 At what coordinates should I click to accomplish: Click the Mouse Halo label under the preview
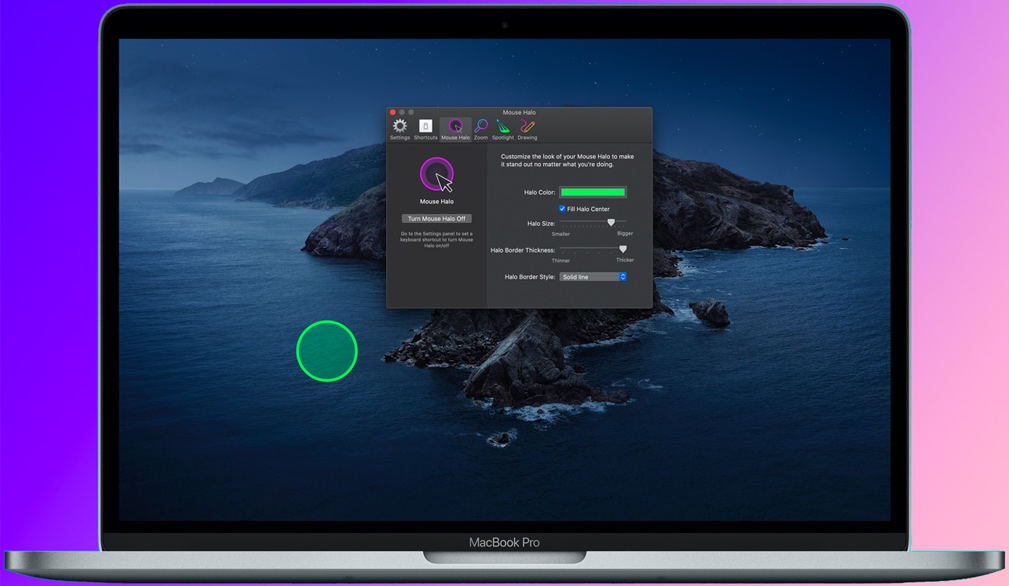click(436, 201)
